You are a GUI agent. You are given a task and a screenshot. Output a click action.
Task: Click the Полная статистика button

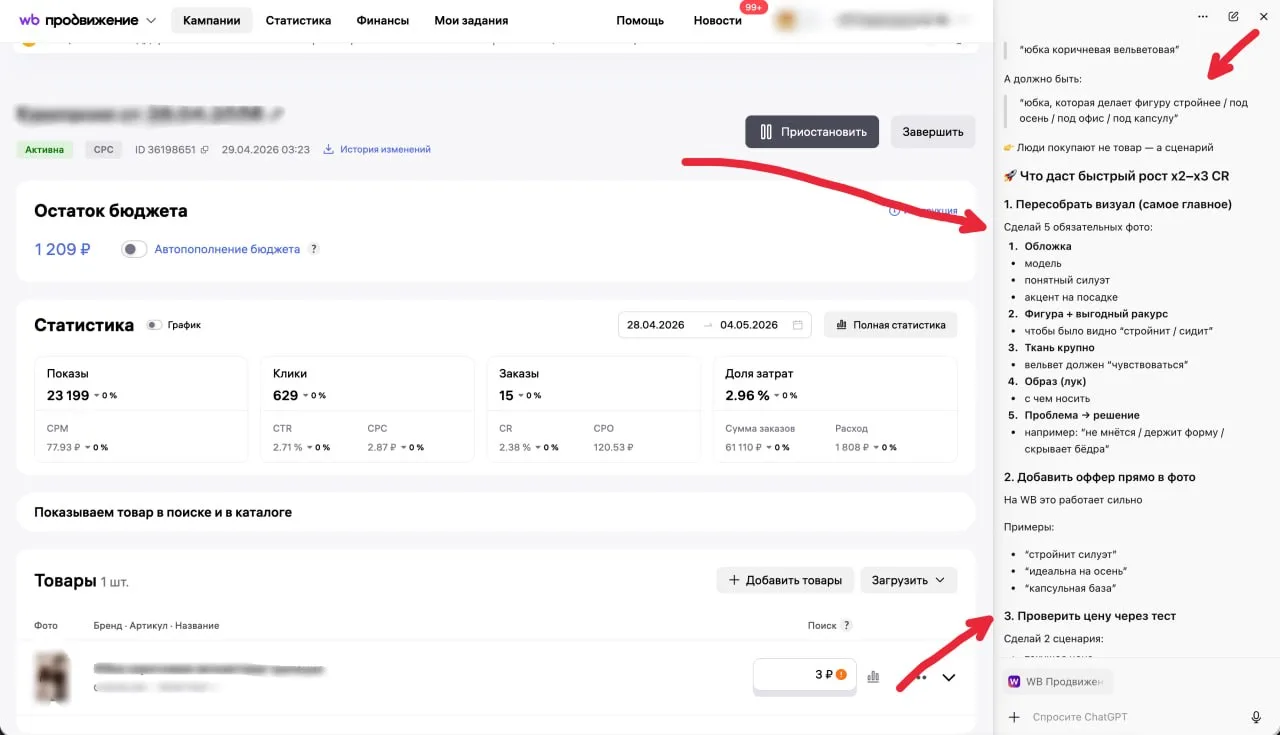[890, 325]
